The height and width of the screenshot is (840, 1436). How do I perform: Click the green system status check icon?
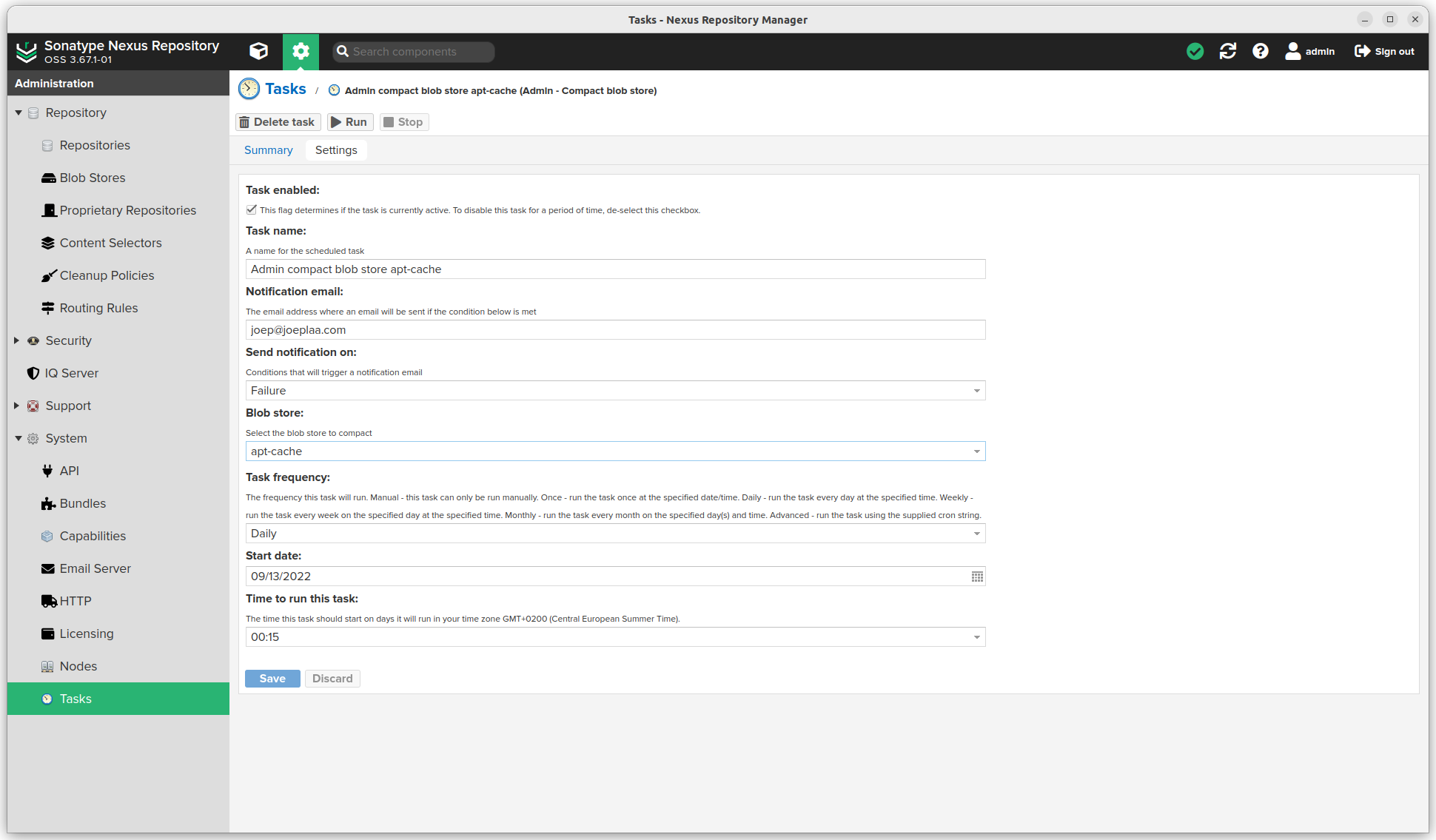tap(1195, 51)
